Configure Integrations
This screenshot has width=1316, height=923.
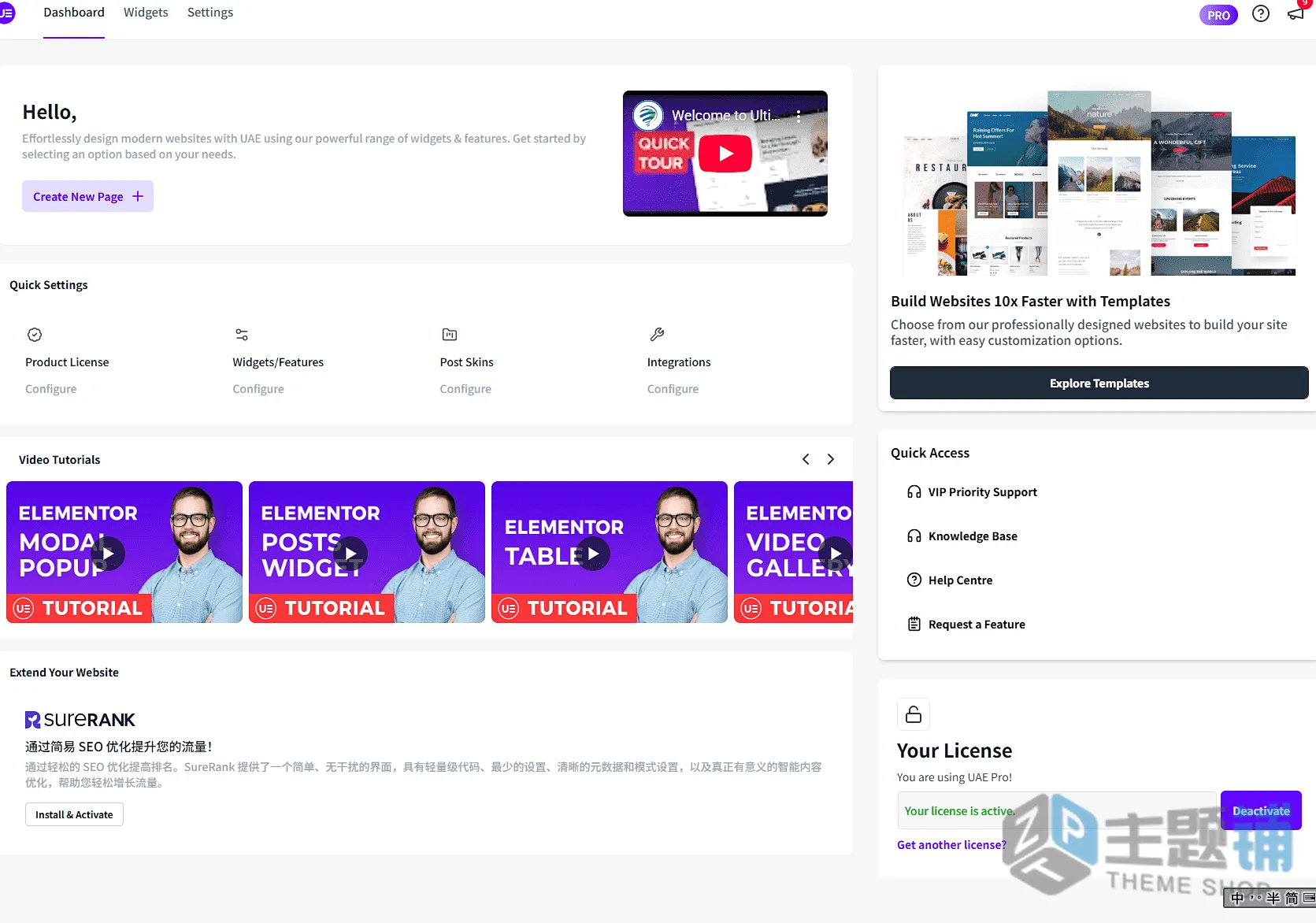click(673, 389)
